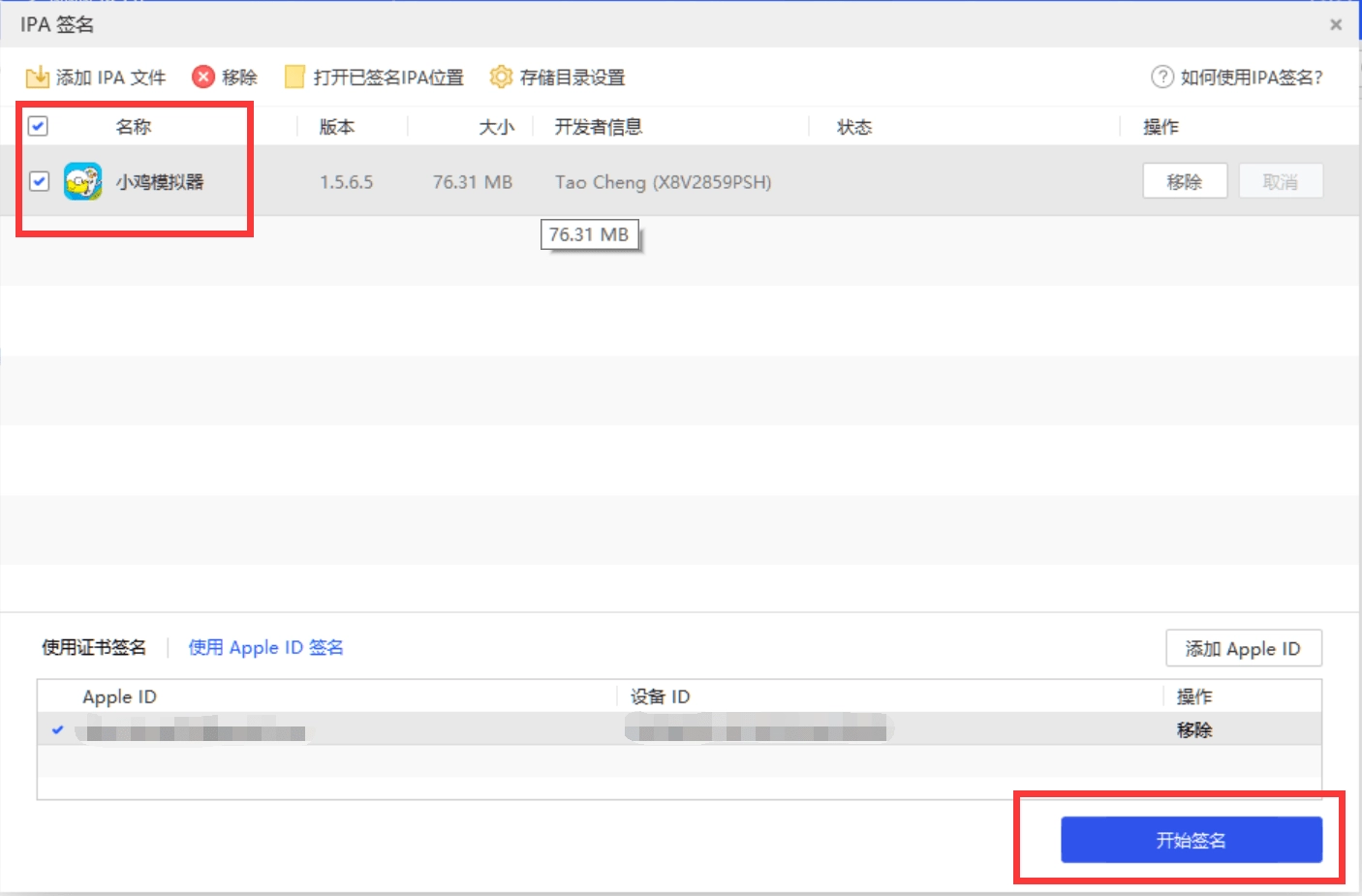
Task: Click the 开始签名 button
Action: point(1191,840)
